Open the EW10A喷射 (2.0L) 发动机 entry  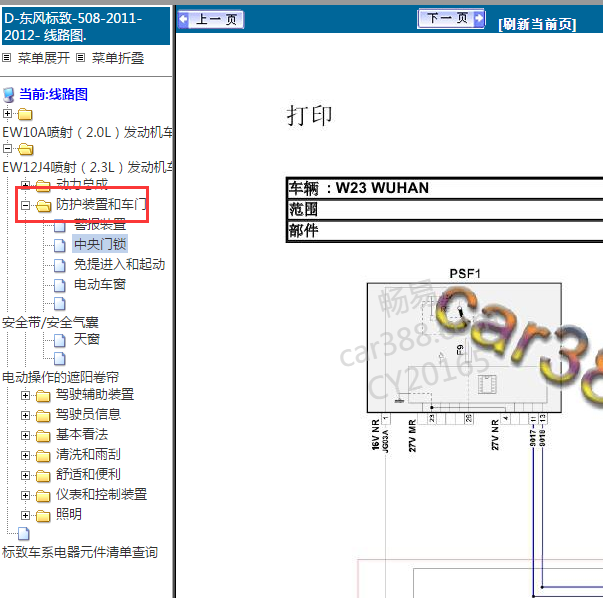(x=87, y=133)
